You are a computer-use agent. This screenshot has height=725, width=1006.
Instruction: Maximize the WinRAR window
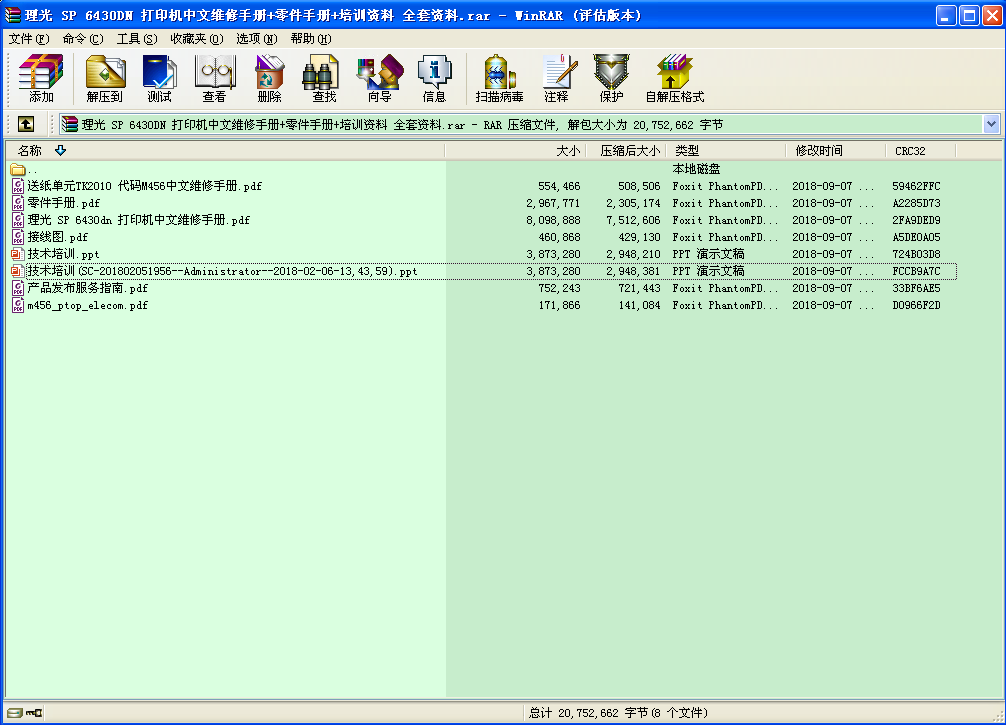969,15
